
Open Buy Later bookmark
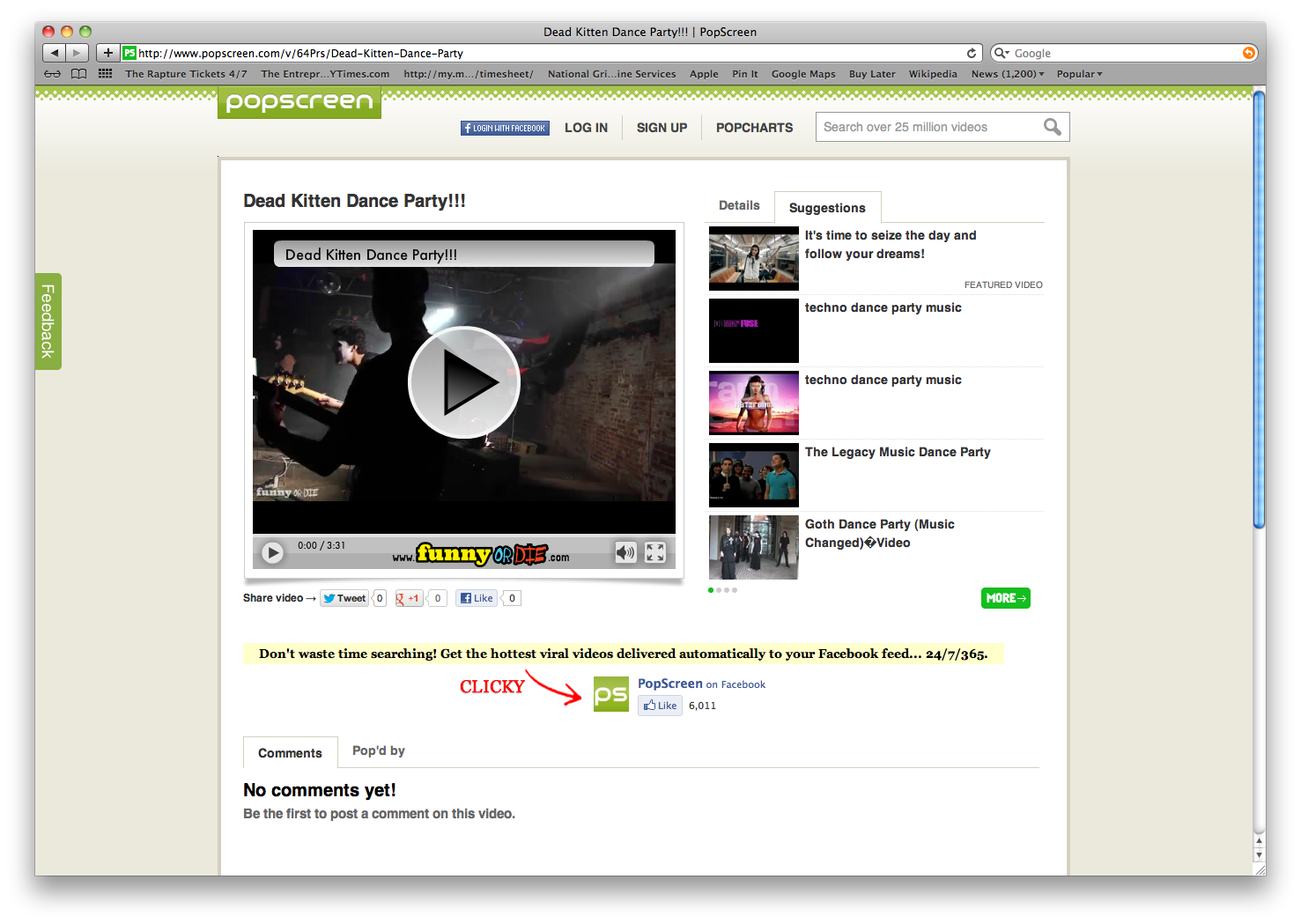(872, 74)
